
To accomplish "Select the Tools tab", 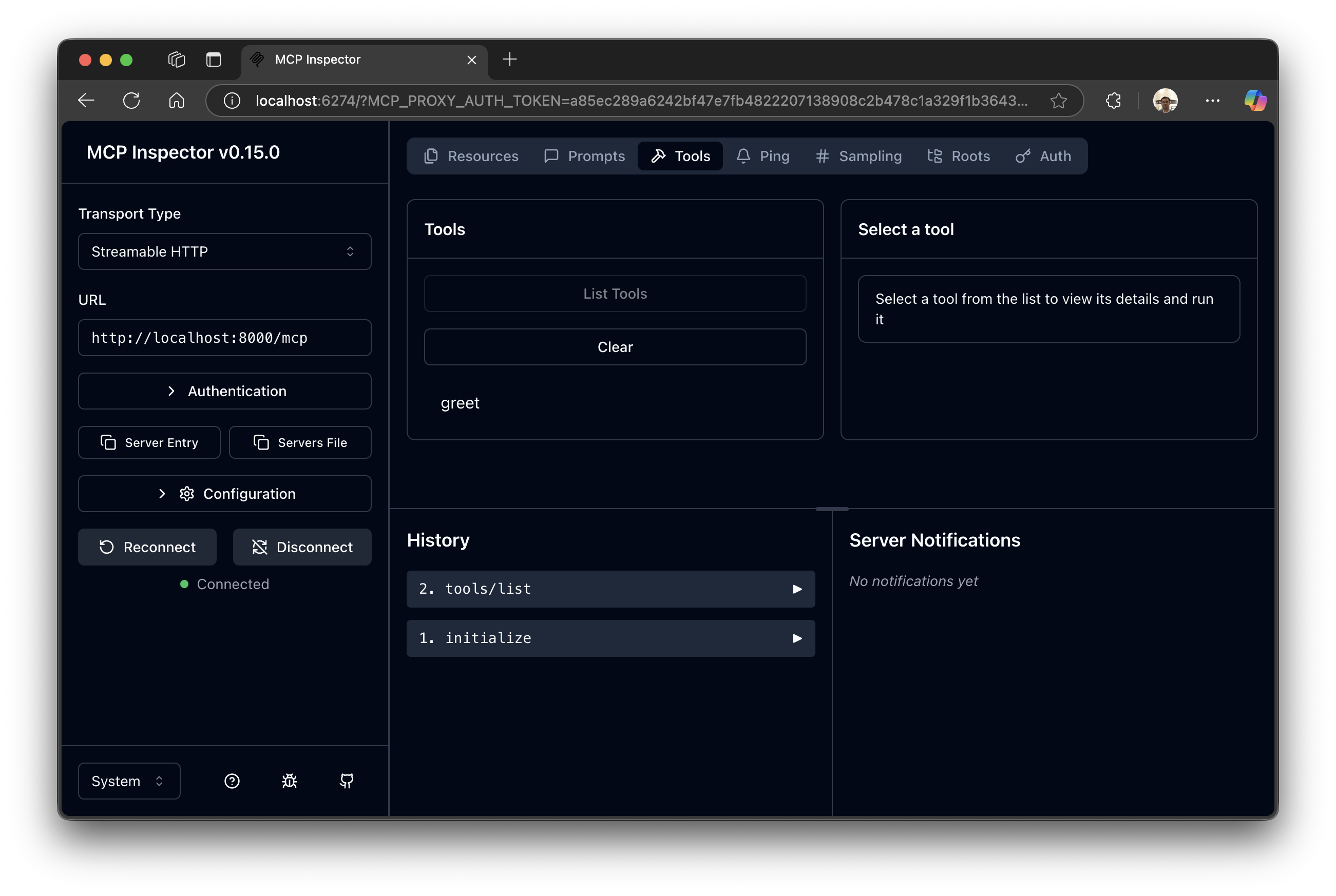I will click(680, 156).
